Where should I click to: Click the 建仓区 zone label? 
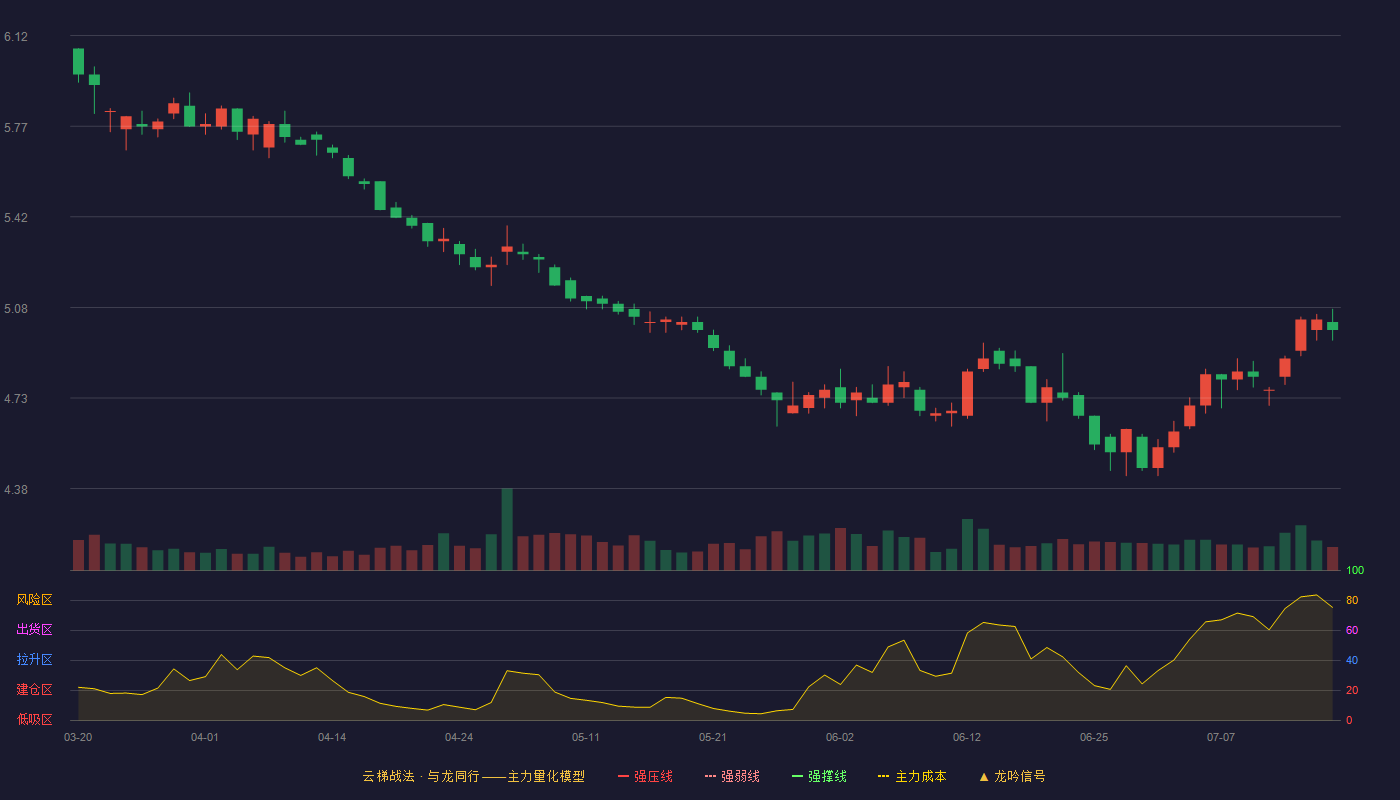coord(34,690)
